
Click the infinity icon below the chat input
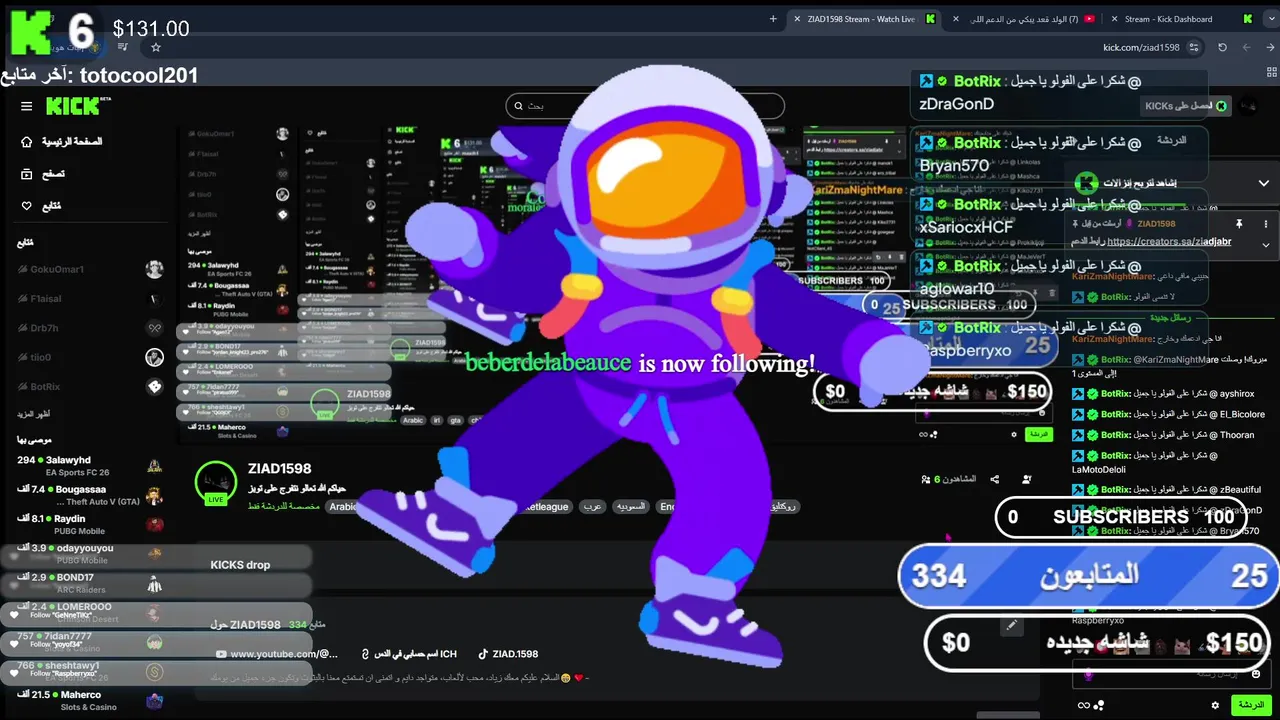pyautogui.click(x=1083, y=705)
